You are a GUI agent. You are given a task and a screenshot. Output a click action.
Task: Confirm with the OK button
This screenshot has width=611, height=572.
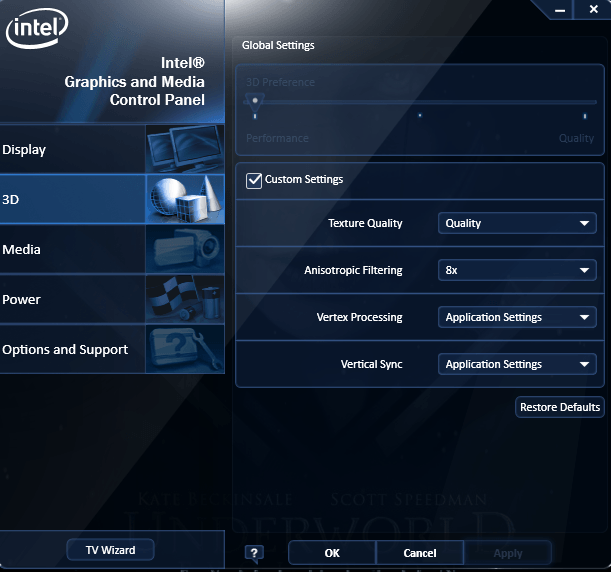coord(332,553)
